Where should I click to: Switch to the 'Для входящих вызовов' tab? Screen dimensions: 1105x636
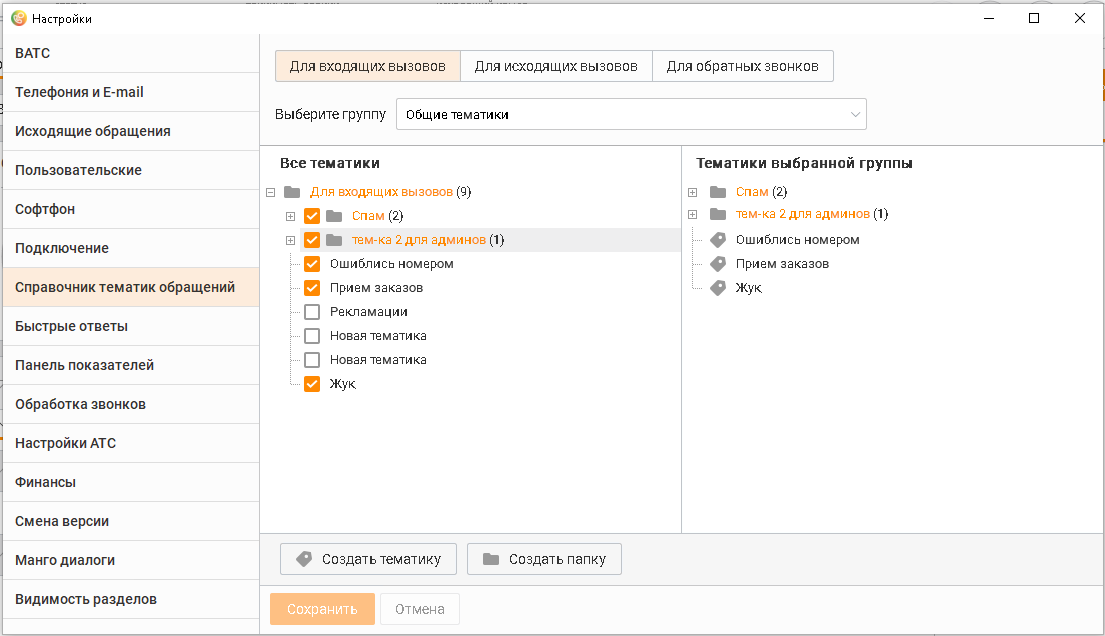coord(368,66)
